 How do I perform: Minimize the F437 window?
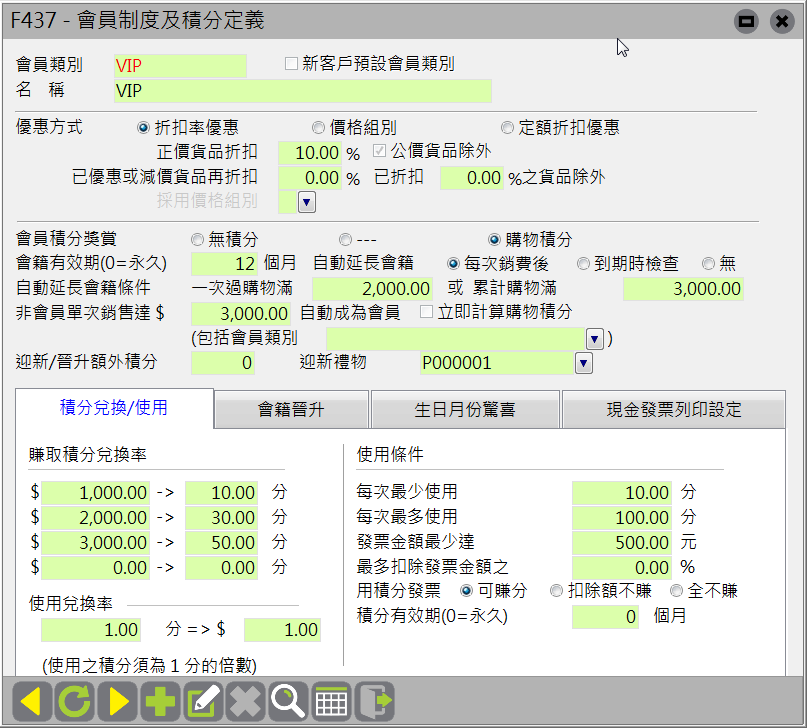(746, 21)
